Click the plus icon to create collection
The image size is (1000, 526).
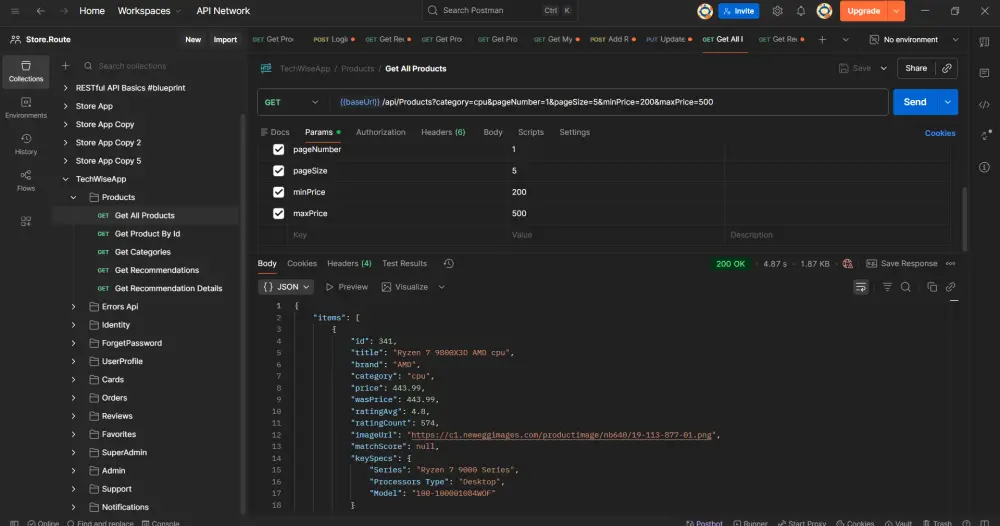pos(65,66)
